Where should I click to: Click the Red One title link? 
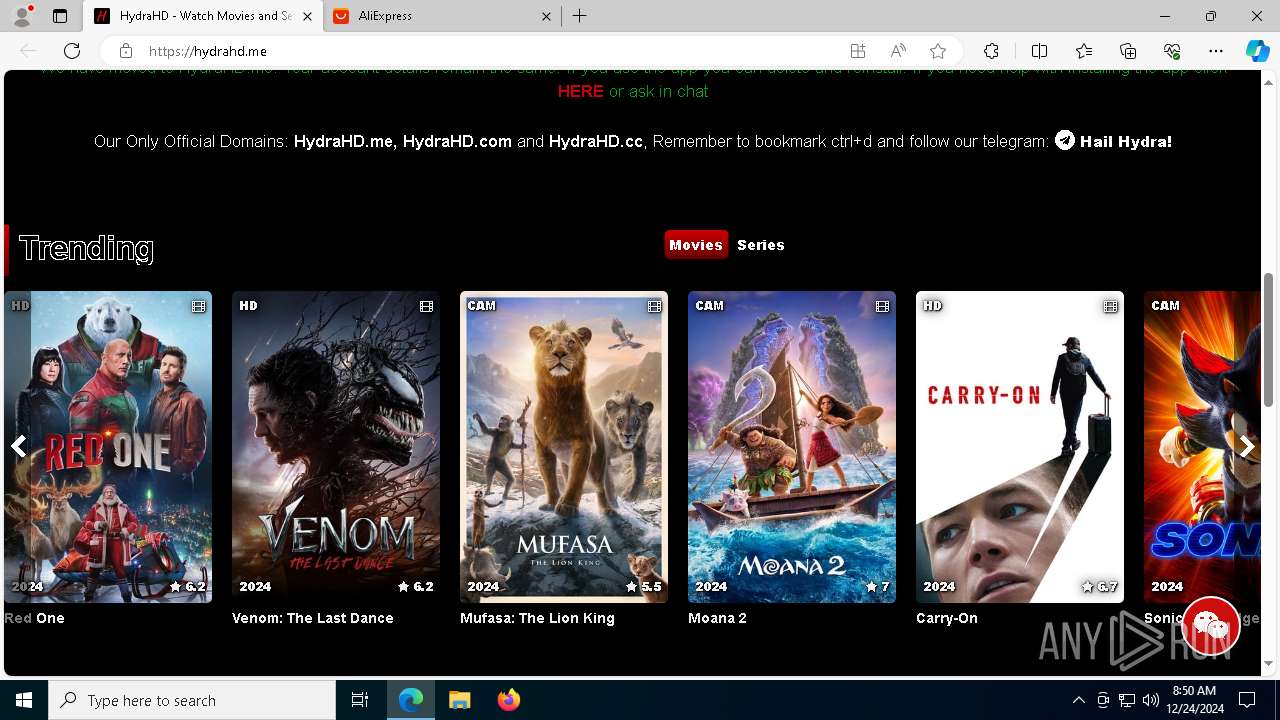(34, 618)
